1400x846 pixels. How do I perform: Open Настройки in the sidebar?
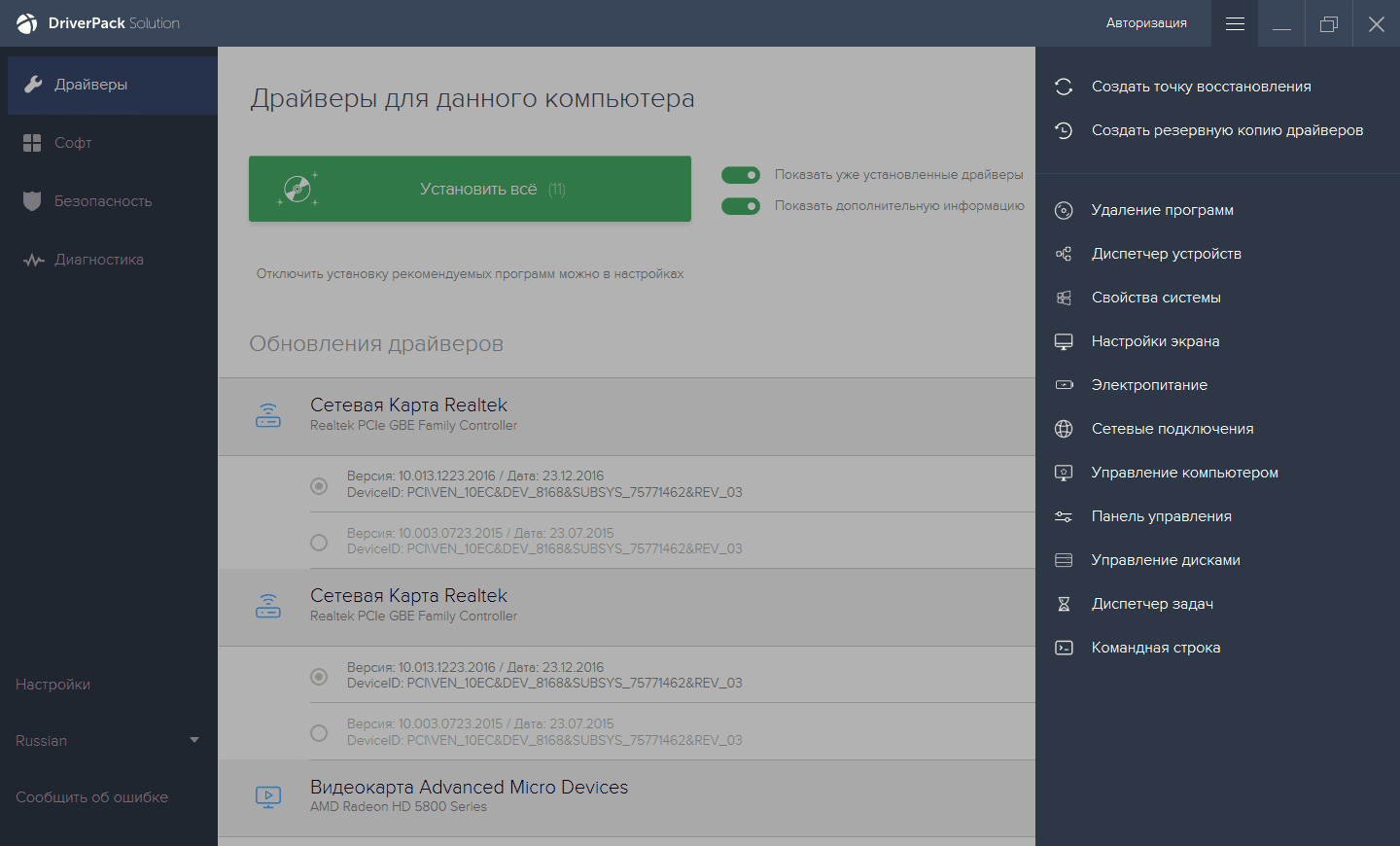point(53,685)
